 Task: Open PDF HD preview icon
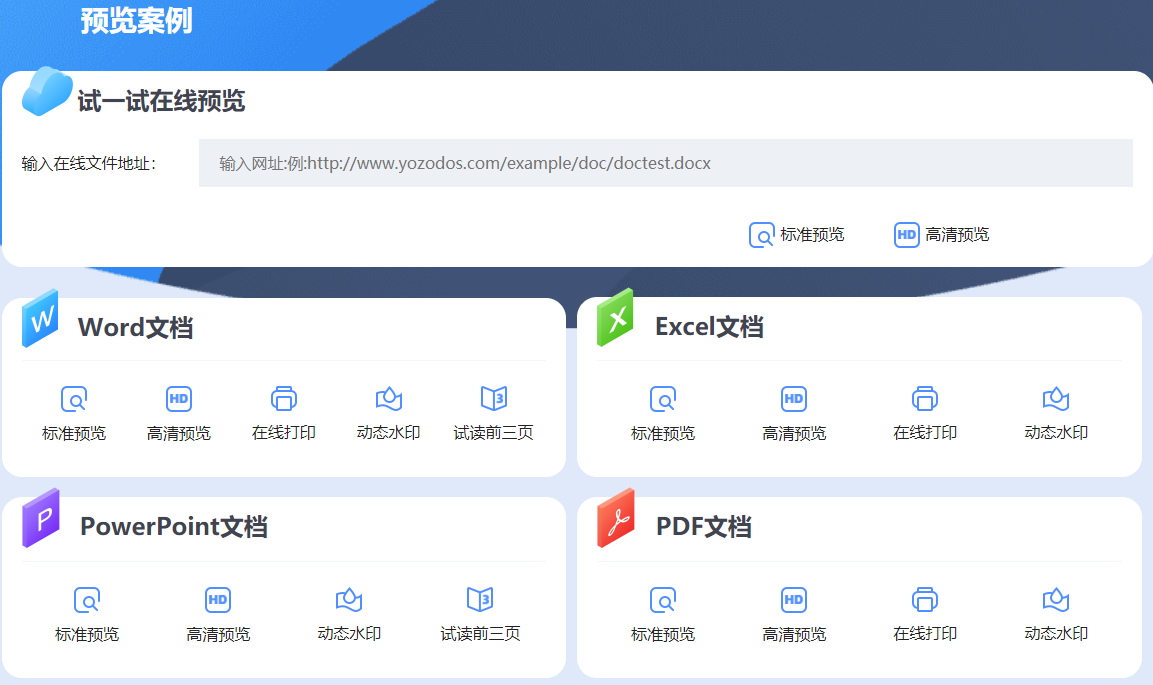tap(793, 600)
